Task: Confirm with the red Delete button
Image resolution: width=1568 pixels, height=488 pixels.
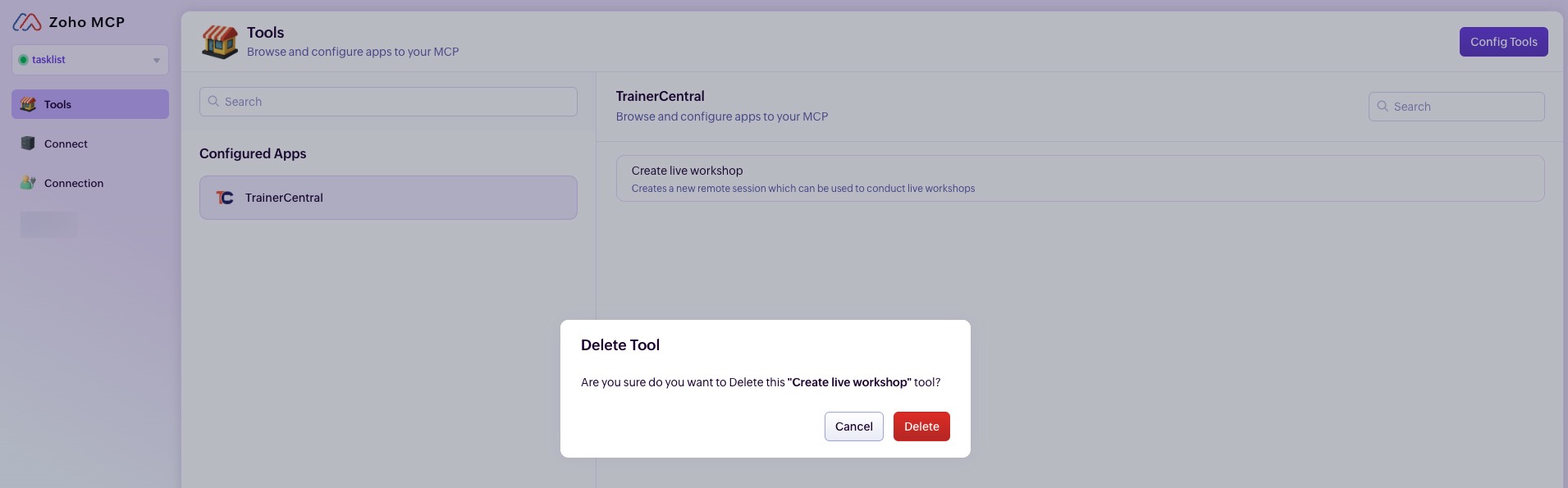Action: 921,426
